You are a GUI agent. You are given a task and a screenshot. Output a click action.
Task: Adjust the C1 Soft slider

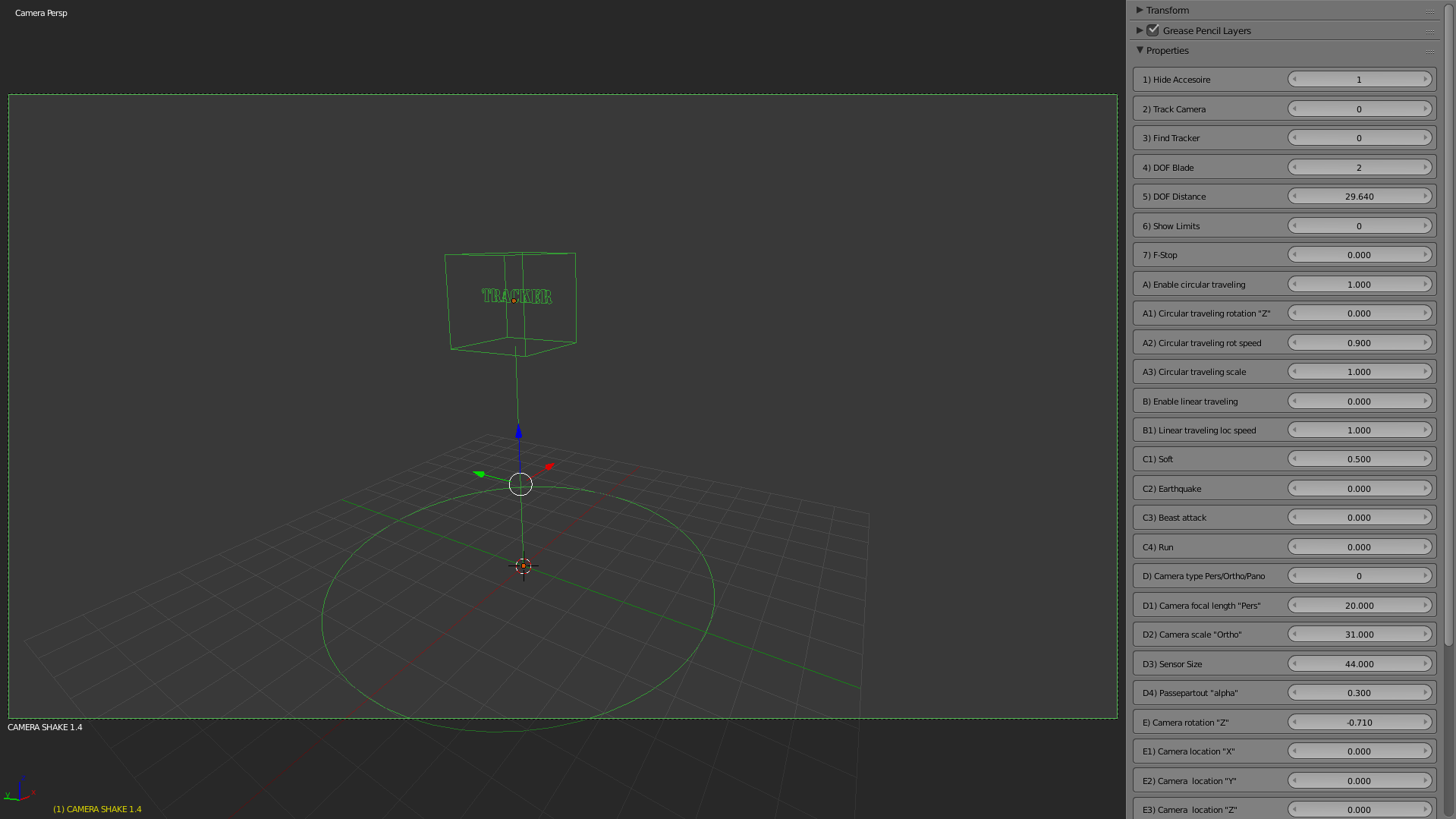(1359, 458)
